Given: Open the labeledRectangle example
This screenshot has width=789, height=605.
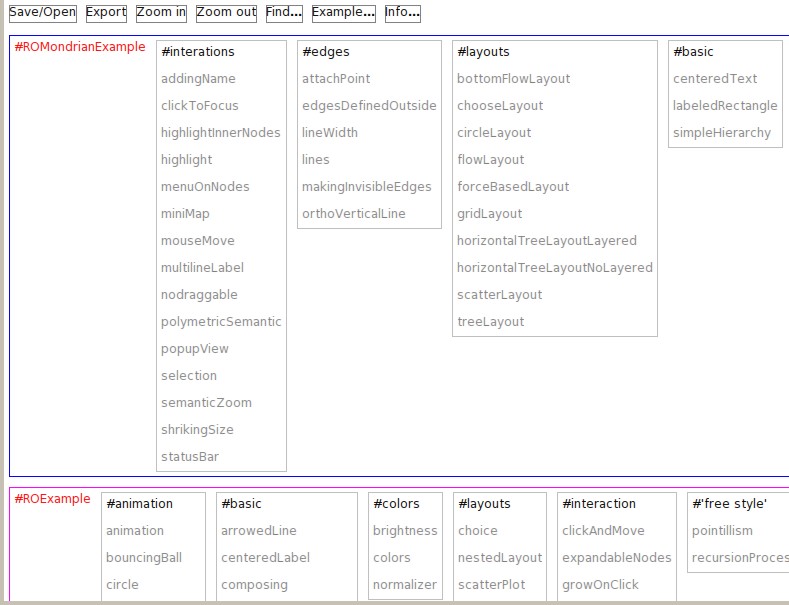Looking at the screenshot, I should click(725, 106).
